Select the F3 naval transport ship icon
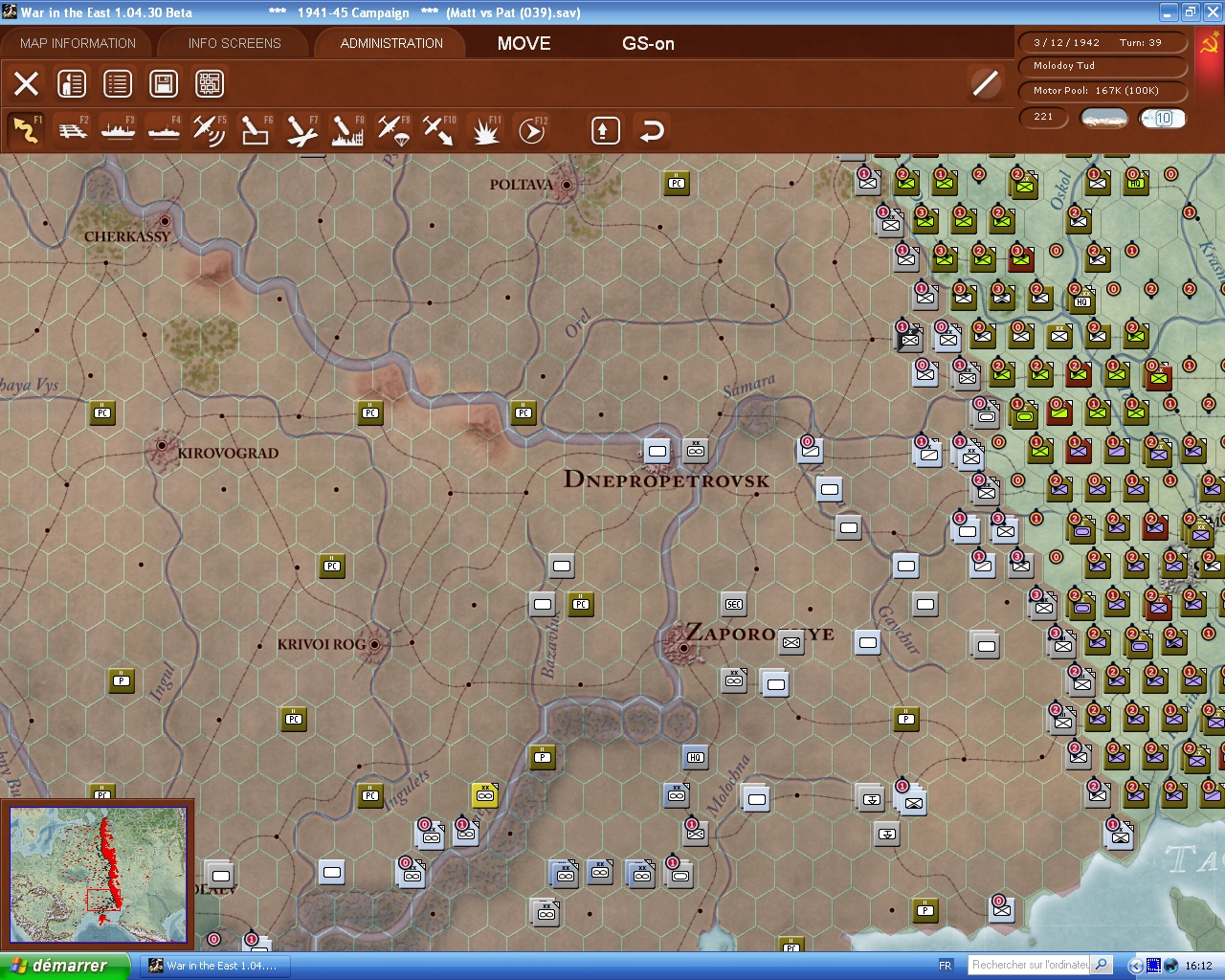The image size is (1225, 980). click(118, 130)
